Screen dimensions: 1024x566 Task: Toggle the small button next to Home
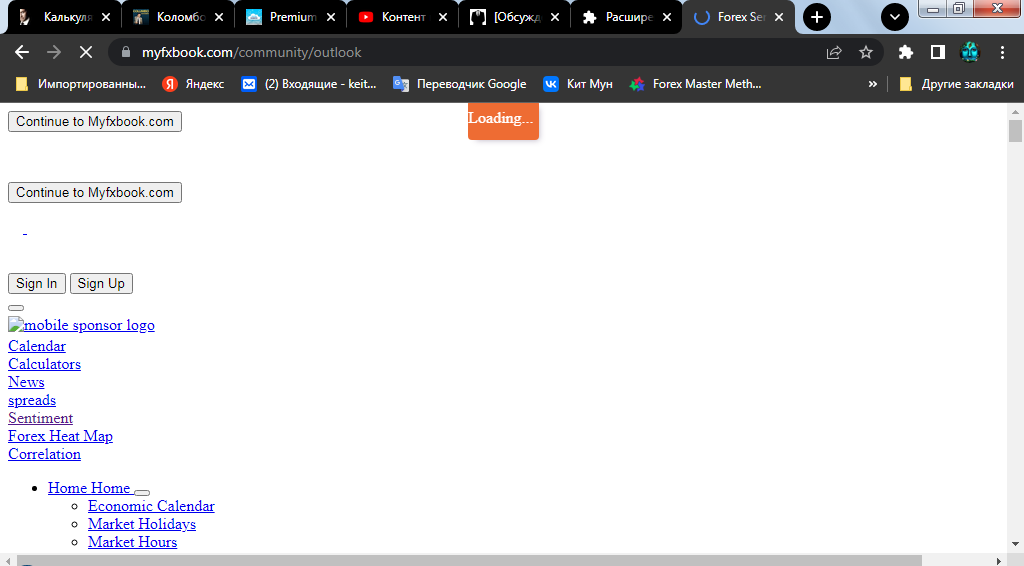pyautogui.click(x=142, y=493)
